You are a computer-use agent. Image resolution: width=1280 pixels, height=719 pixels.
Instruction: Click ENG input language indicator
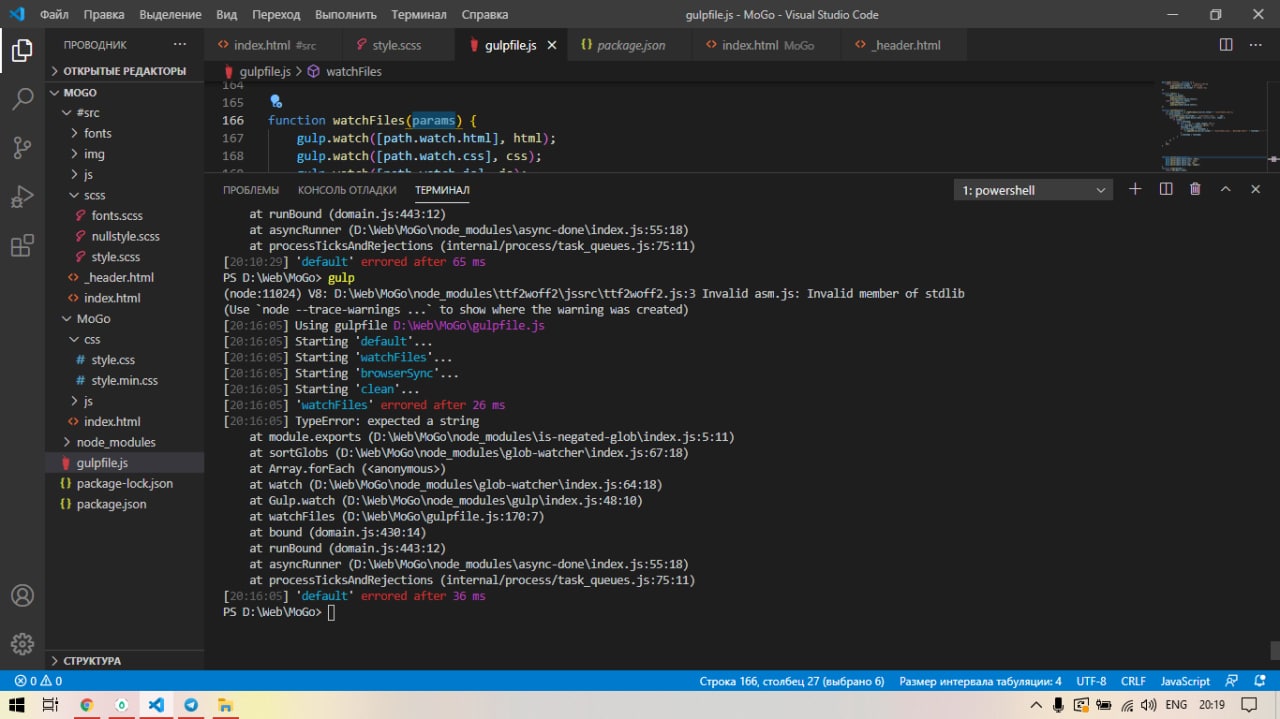[x=1176, y=705]
